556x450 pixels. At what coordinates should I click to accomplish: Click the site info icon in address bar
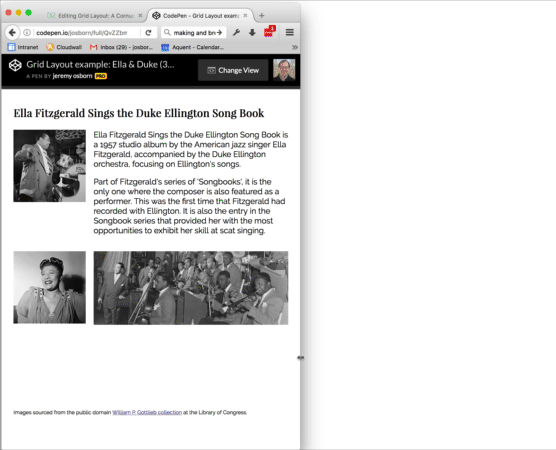point(27,33)
